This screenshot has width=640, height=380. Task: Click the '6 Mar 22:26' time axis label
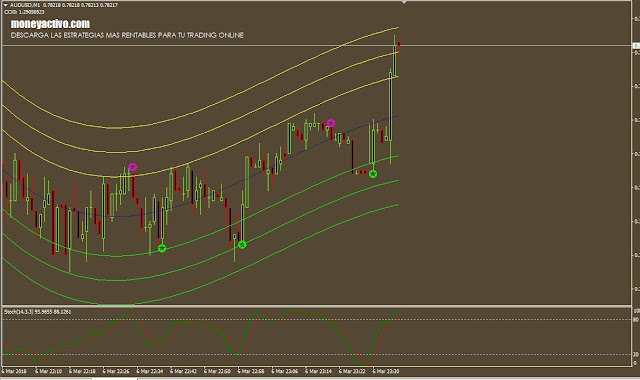(x=116, y=371)
